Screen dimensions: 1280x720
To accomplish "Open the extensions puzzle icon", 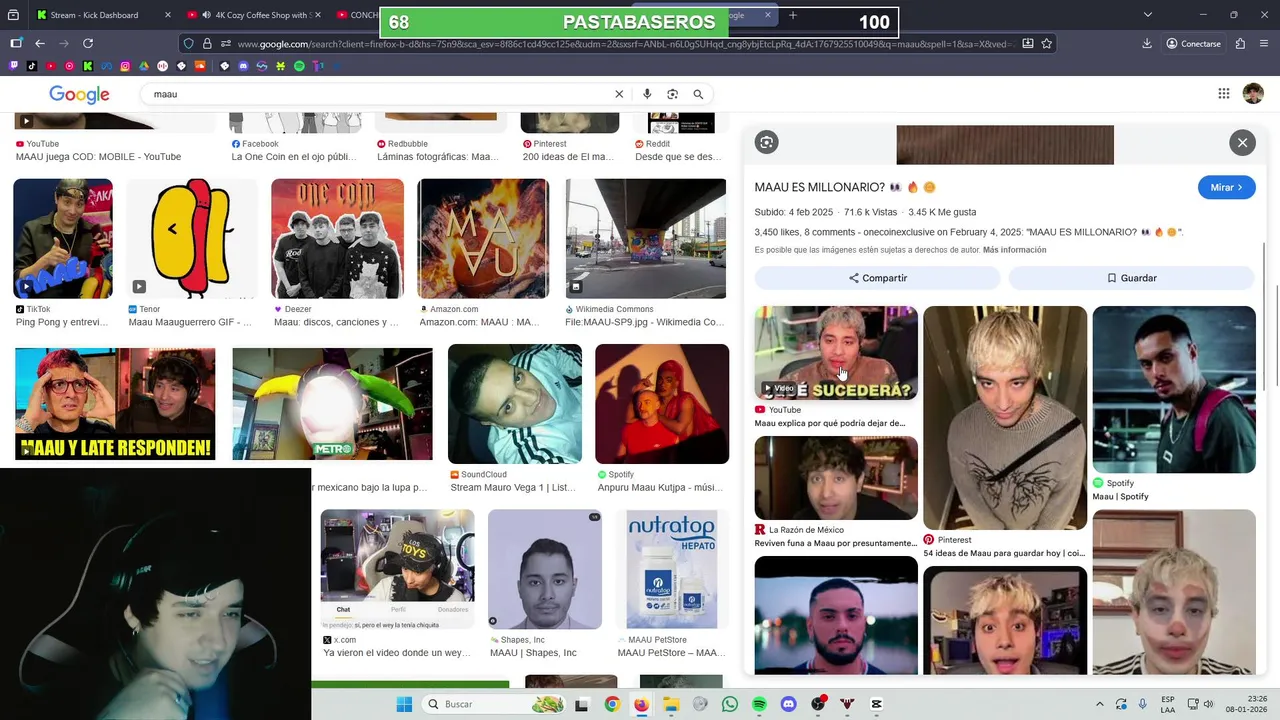I will click(1240, 44).
